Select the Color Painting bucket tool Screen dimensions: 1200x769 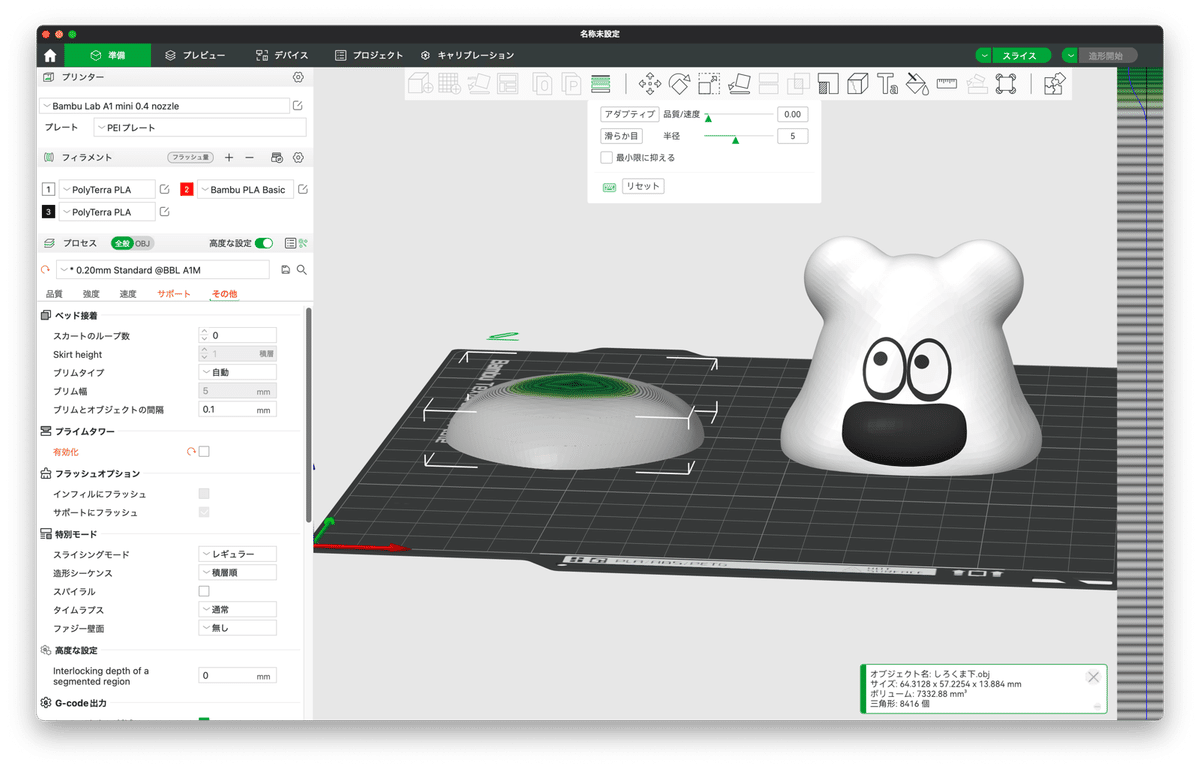pyautogui.click(x=917, y=84)
